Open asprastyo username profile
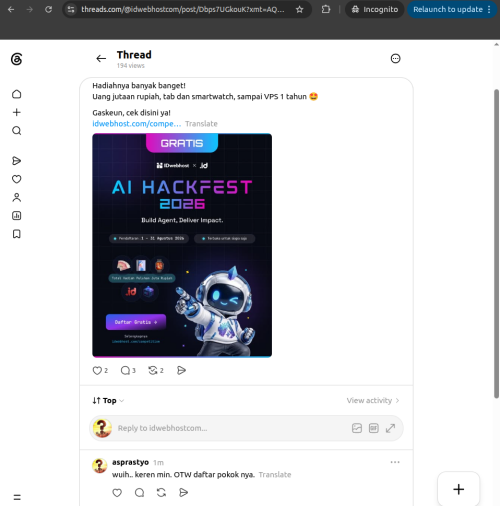Viewport: 500px width, 506px height. tap(130, 462)
